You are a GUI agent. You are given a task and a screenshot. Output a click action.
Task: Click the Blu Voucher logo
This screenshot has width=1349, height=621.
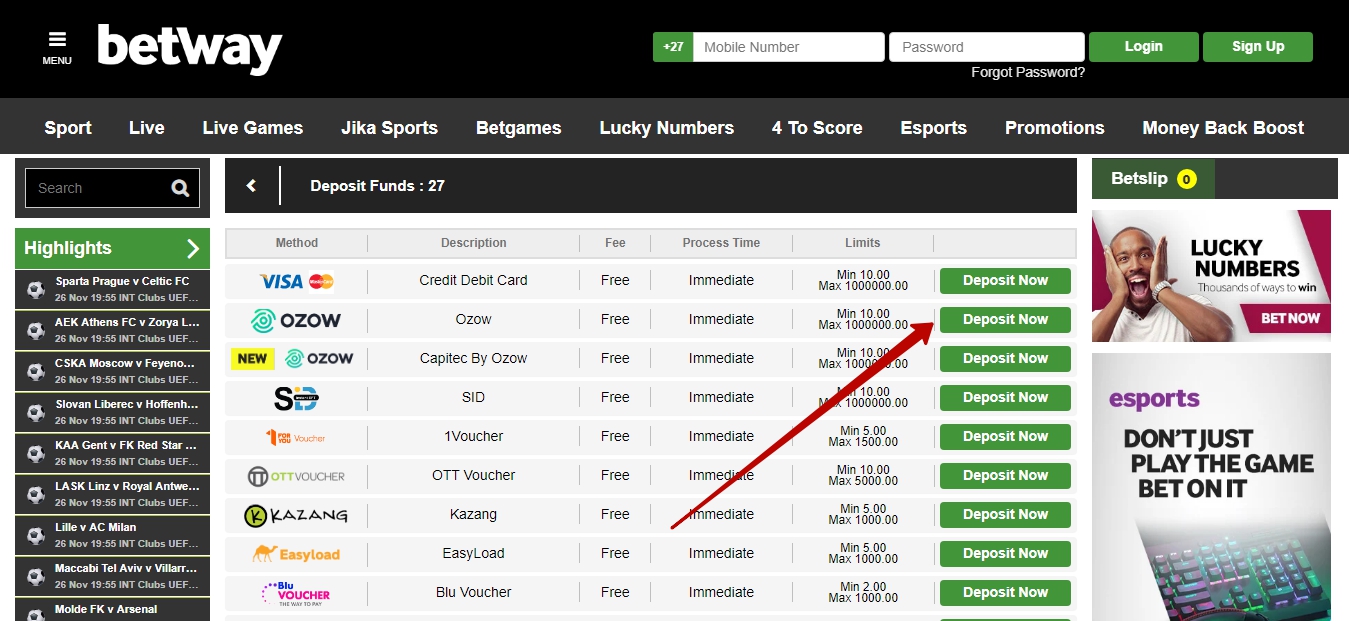point(296,593)
